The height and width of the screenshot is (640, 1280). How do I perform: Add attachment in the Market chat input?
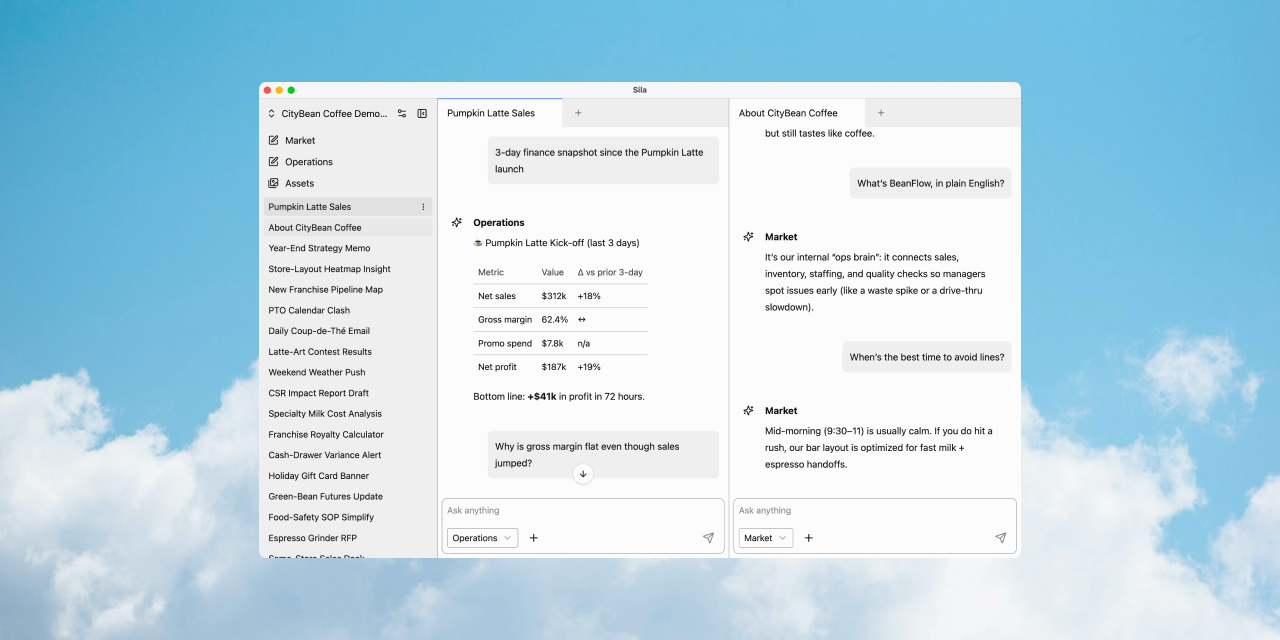pos(809,538)
